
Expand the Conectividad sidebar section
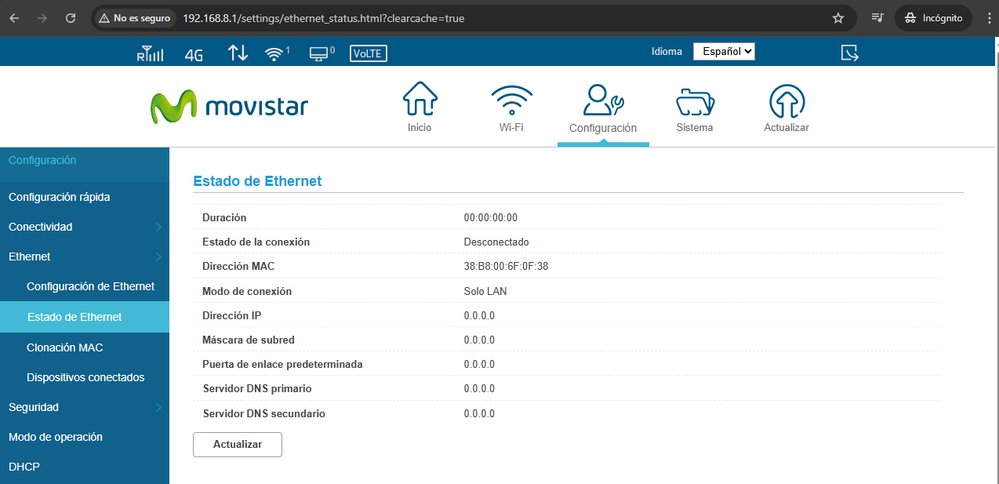click(84, 227)
